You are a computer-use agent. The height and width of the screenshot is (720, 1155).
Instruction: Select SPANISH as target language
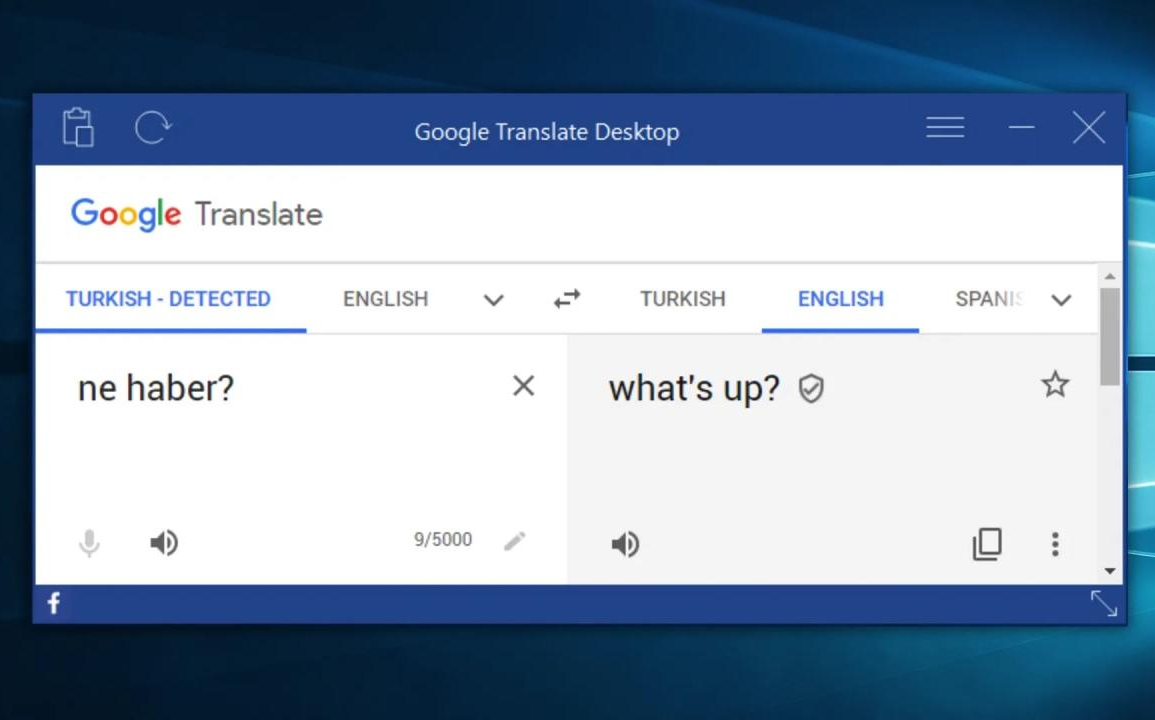click(989, 298)
